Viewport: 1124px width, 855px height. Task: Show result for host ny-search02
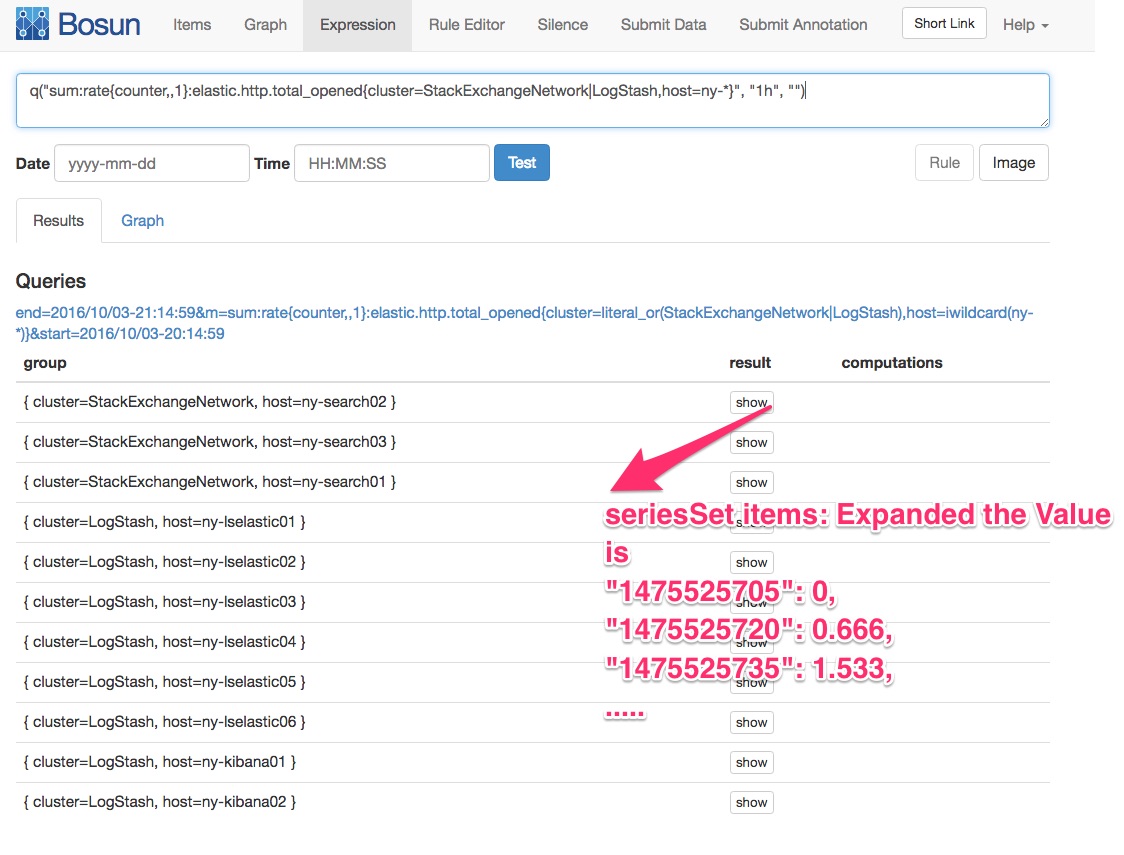pyautogui.click(x=751, y=403)
